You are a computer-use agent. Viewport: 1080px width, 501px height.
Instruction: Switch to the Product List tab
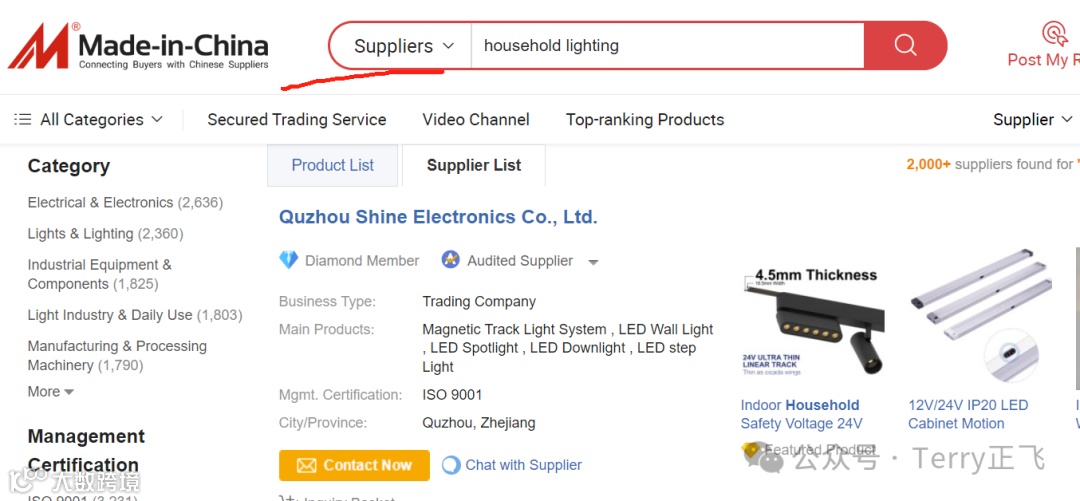332,165
